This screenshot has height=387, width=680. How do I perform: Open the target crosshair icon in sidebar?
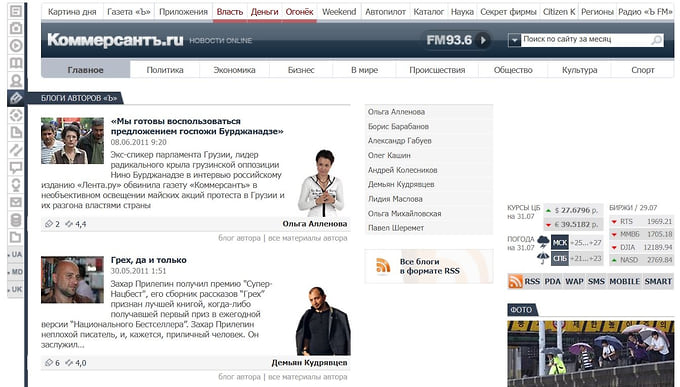[x=16, y=115]
